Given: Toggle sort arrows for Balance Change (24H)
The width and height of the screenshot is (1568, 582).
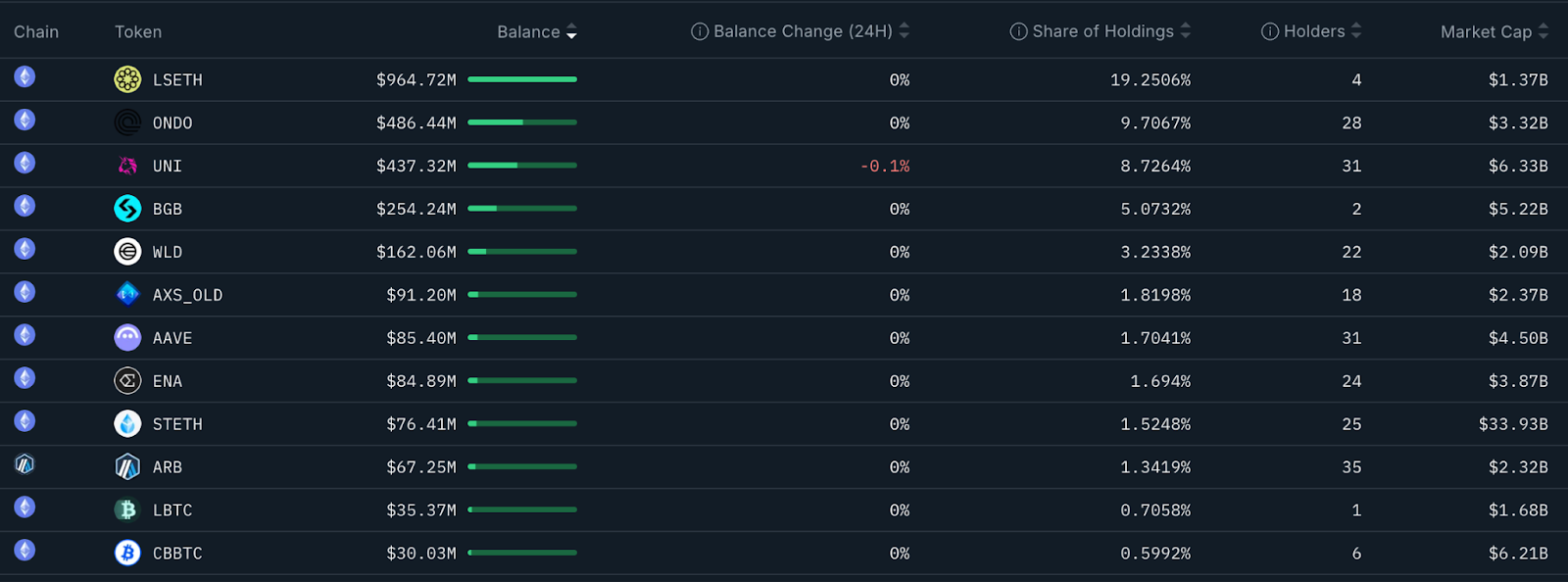Looking at the screenshot, I should 904,31.
